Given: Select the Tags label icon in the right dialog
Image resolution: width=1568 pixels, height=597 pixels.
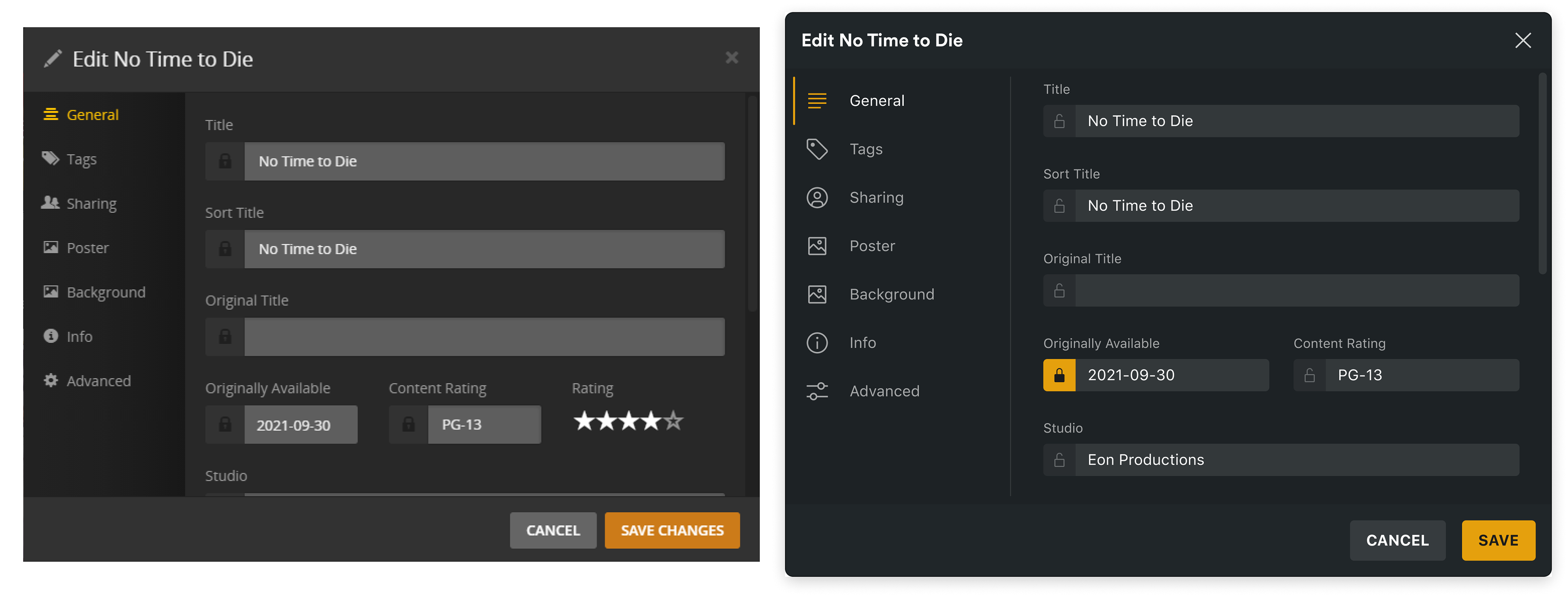Looking at the screenshot, I should click(817, 149).
